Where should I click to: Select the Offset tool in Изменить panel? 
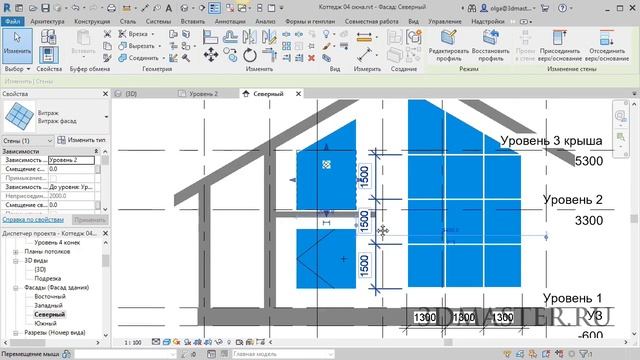[x=230, y=37]
